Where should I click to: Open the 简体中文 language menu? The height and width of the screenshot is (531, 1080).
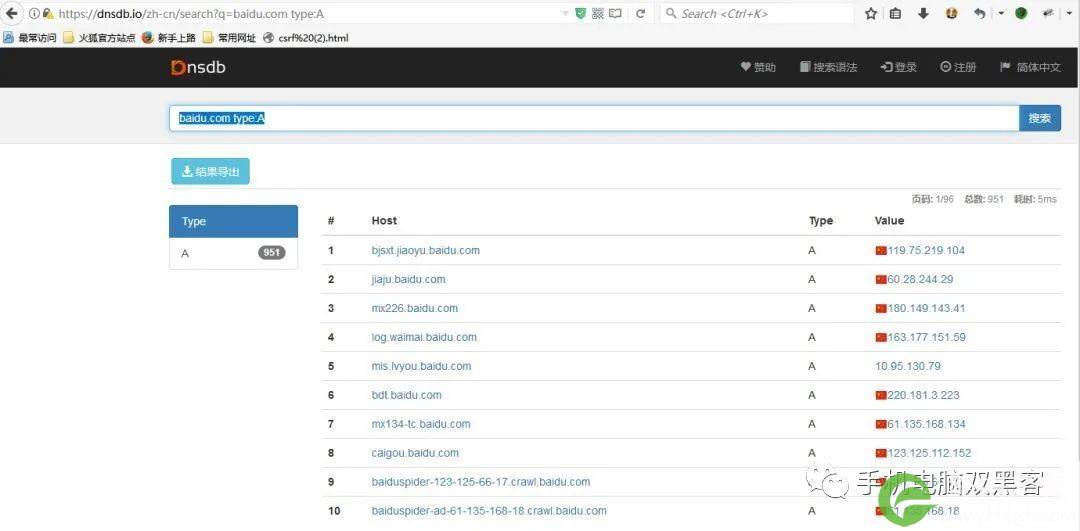(1030, 67)
